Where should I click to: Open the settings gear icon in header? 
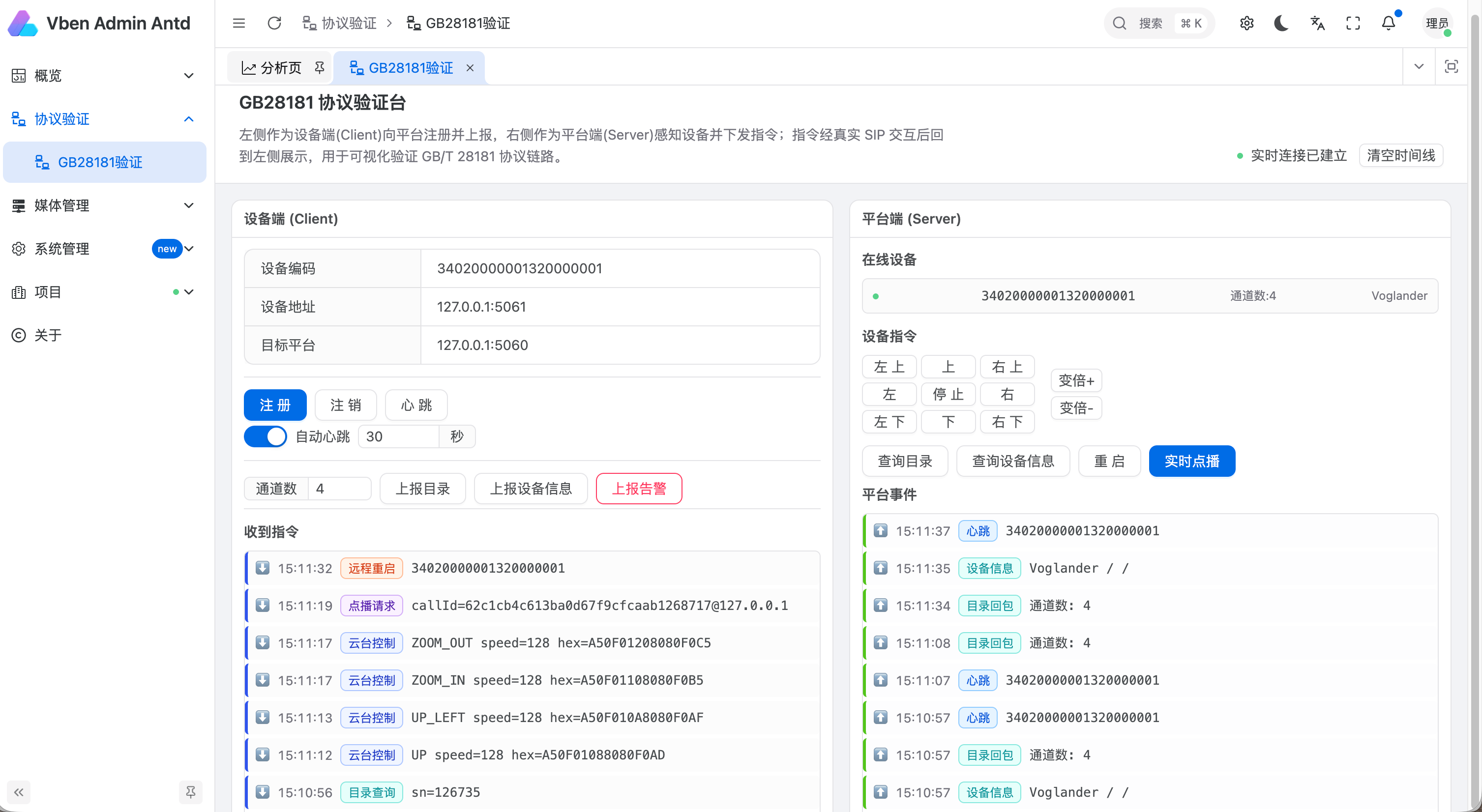pos(1246,23)
